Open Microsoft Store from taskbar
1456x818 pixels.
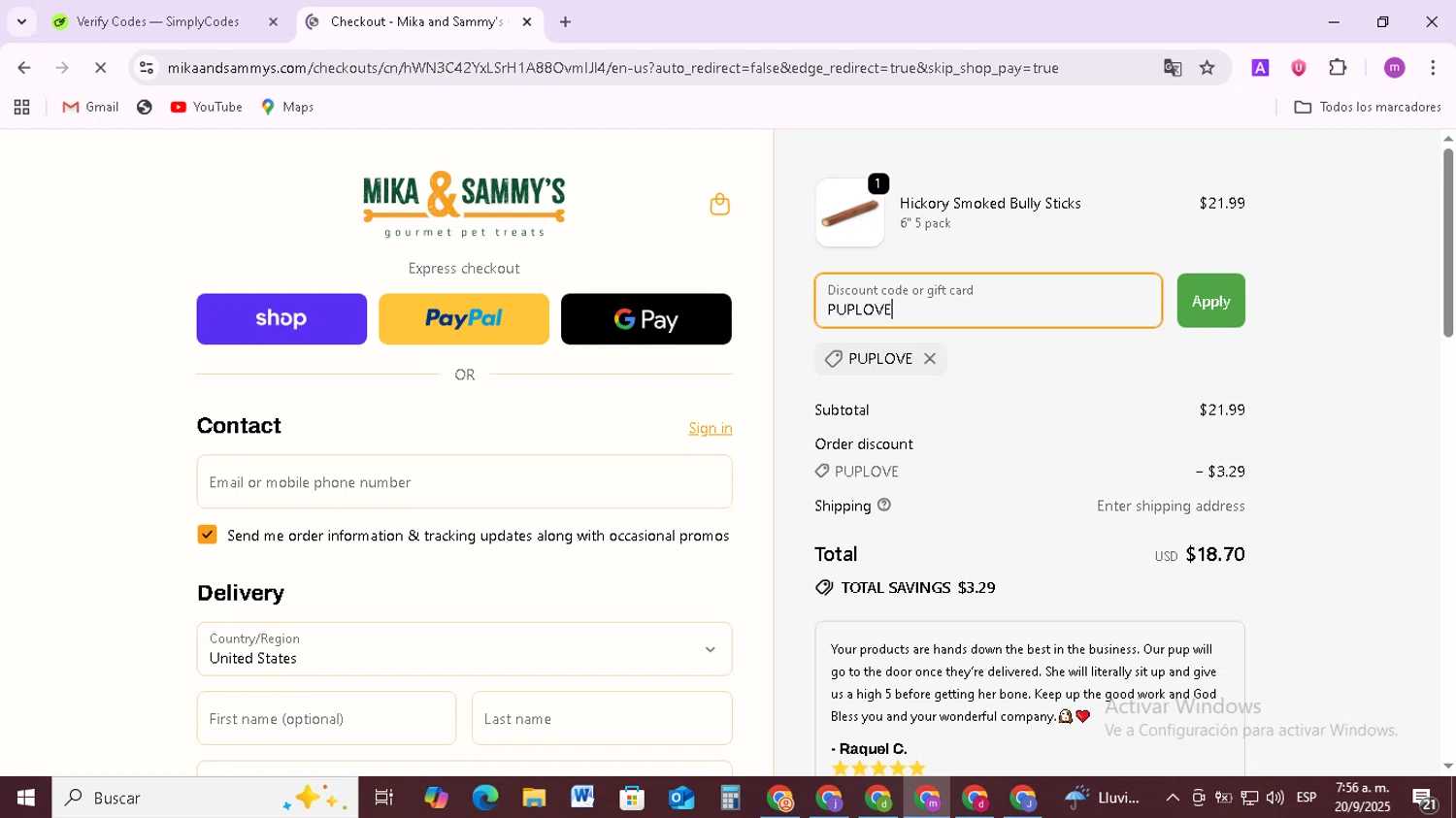[x=632, y=798]
